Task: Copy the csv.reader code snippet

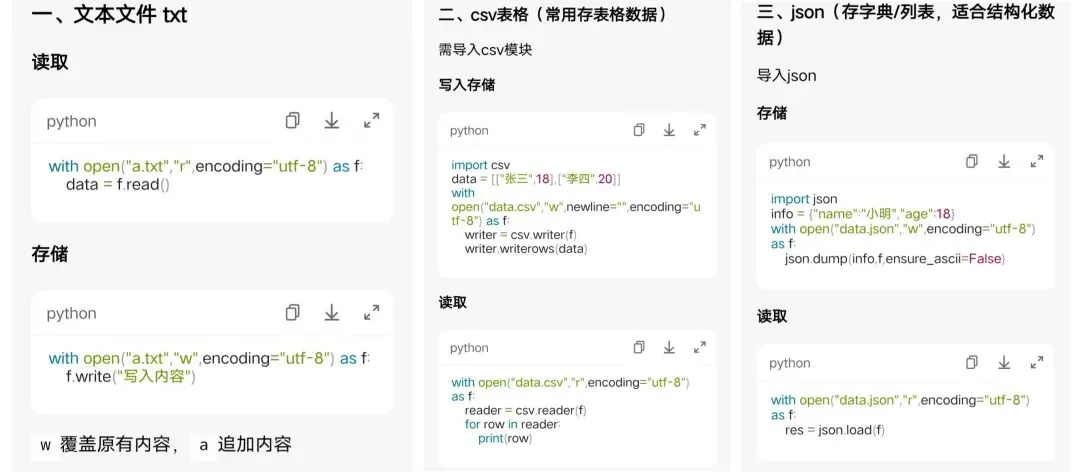Action: click(x=639, y=347)
